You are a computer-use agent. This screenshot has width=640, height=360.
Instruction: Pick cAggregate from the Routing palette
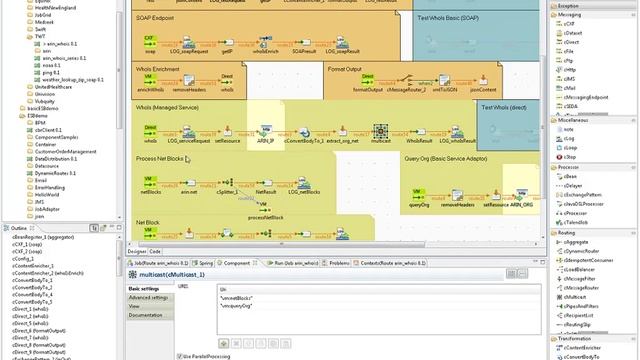click(576, 242)
